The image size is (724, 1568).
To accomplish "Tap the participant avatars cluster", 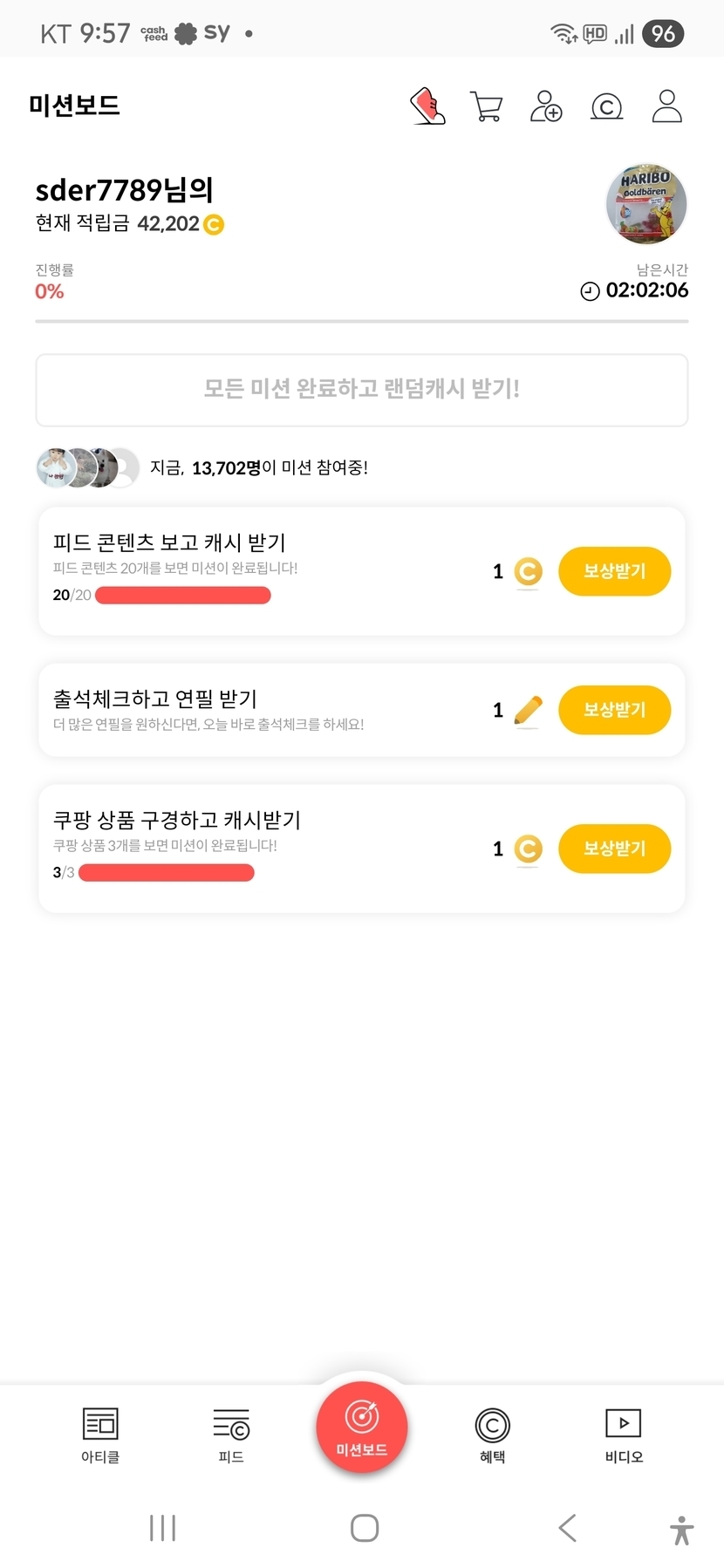I will click(87, 468).
